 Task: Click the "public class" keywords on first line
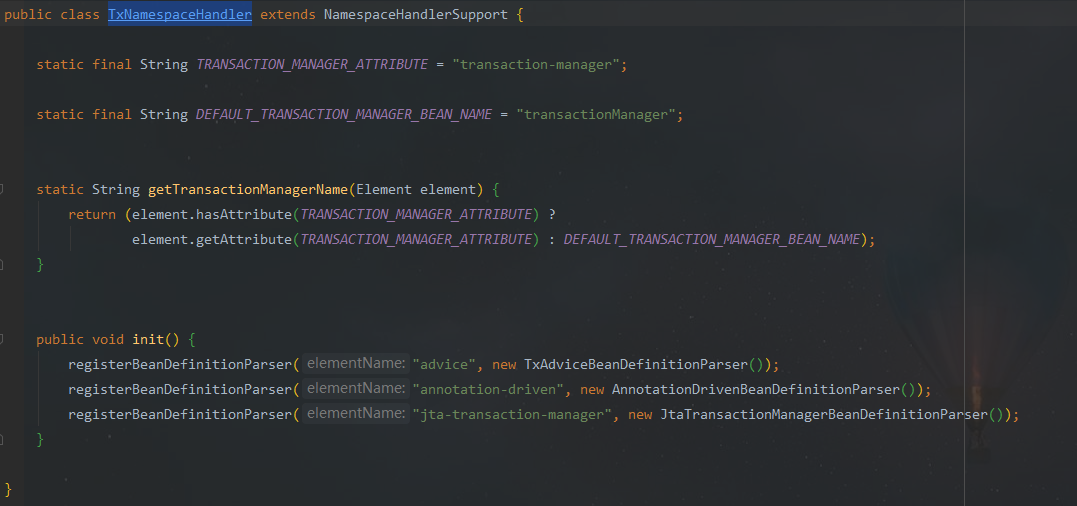point(52,14)
